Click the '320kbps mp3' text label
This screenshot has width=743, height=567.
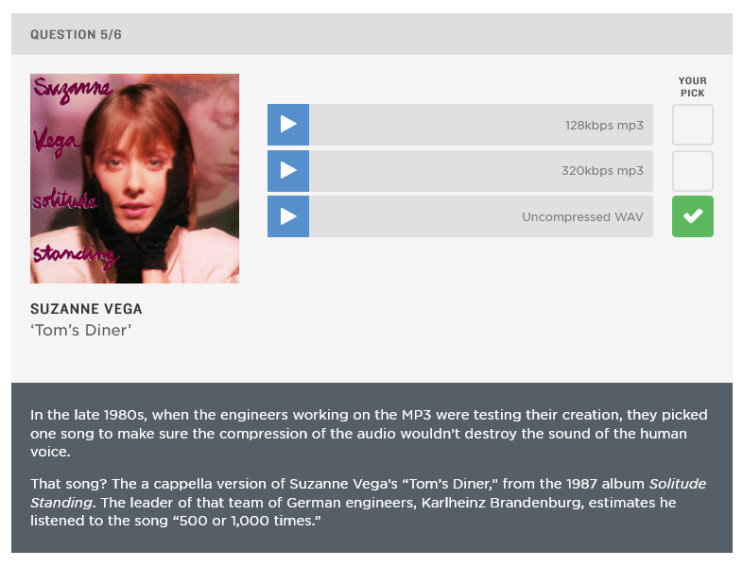pyautogui.click(x=602, y=171)
